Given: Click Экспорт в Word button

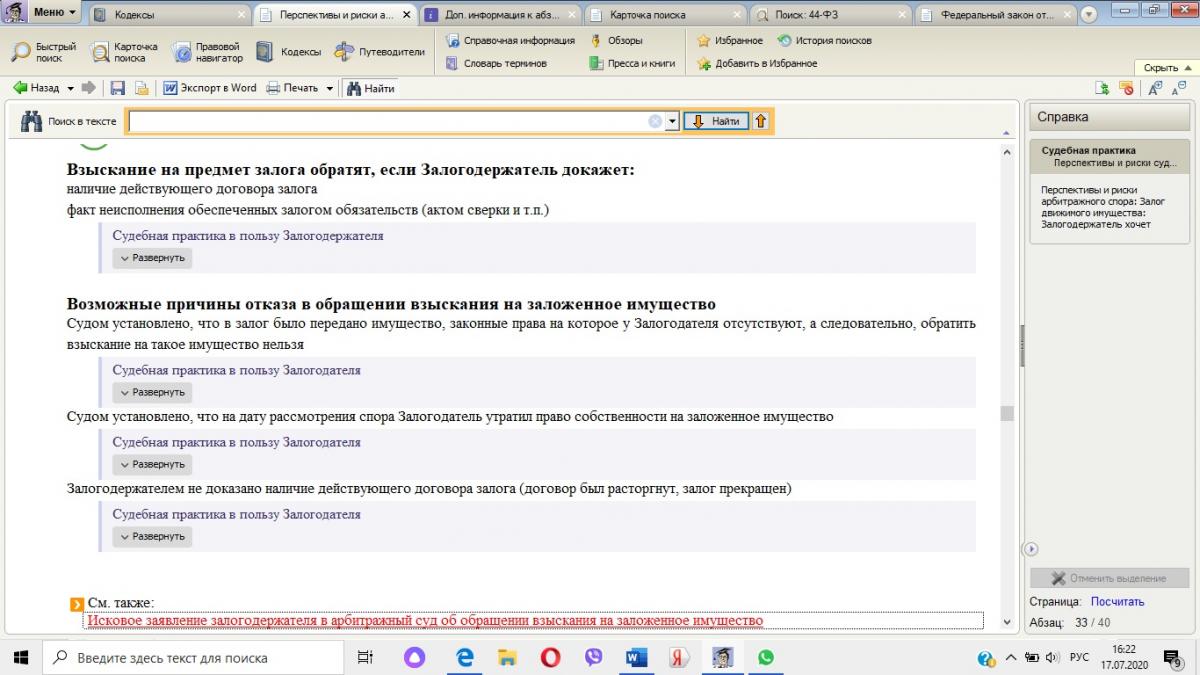Looking at the screenshot, I should pyautogui.click(x=209, y=88).
